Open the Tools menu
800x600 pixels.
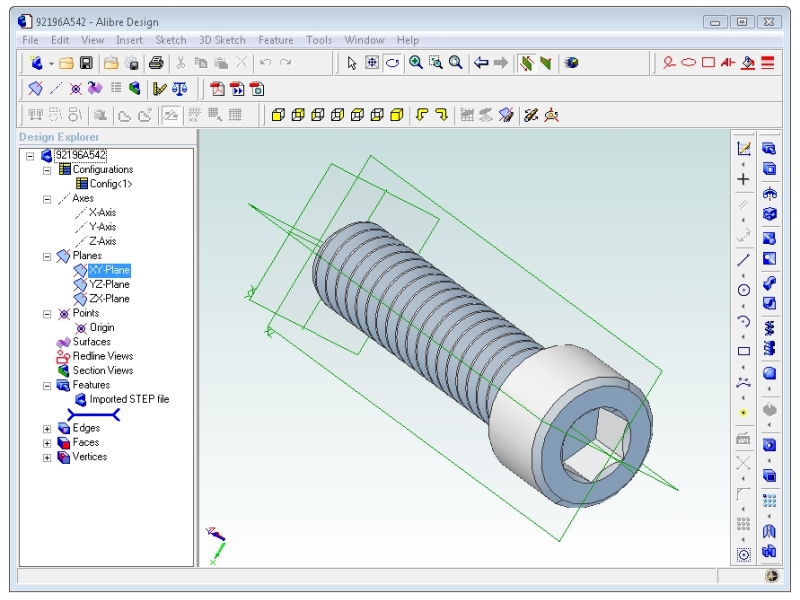pos(319,40)
